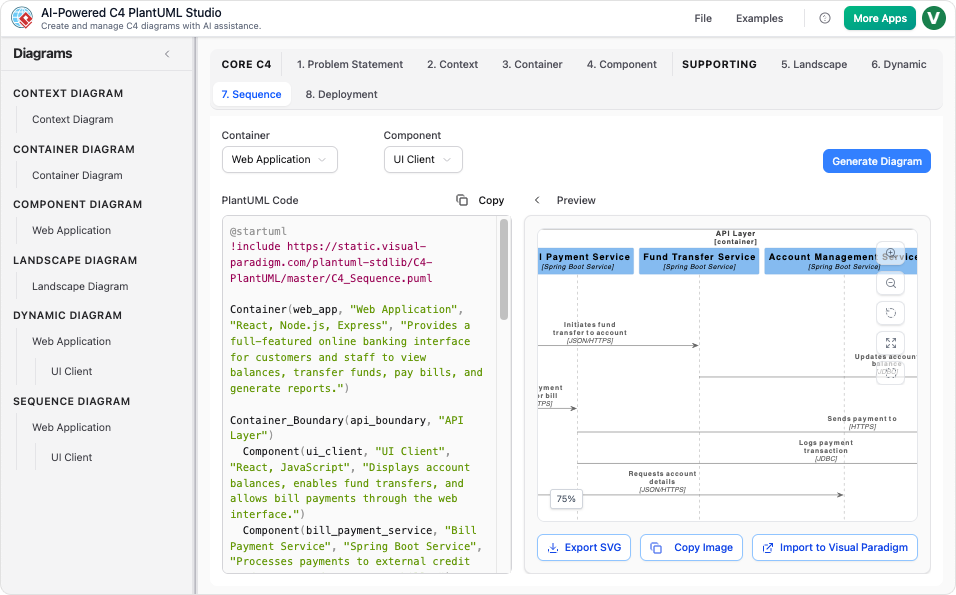The width and height of the screenshot is (956, 595).
Task: Collapse the Preview panel with the chevron
Action: click(538, 200)
